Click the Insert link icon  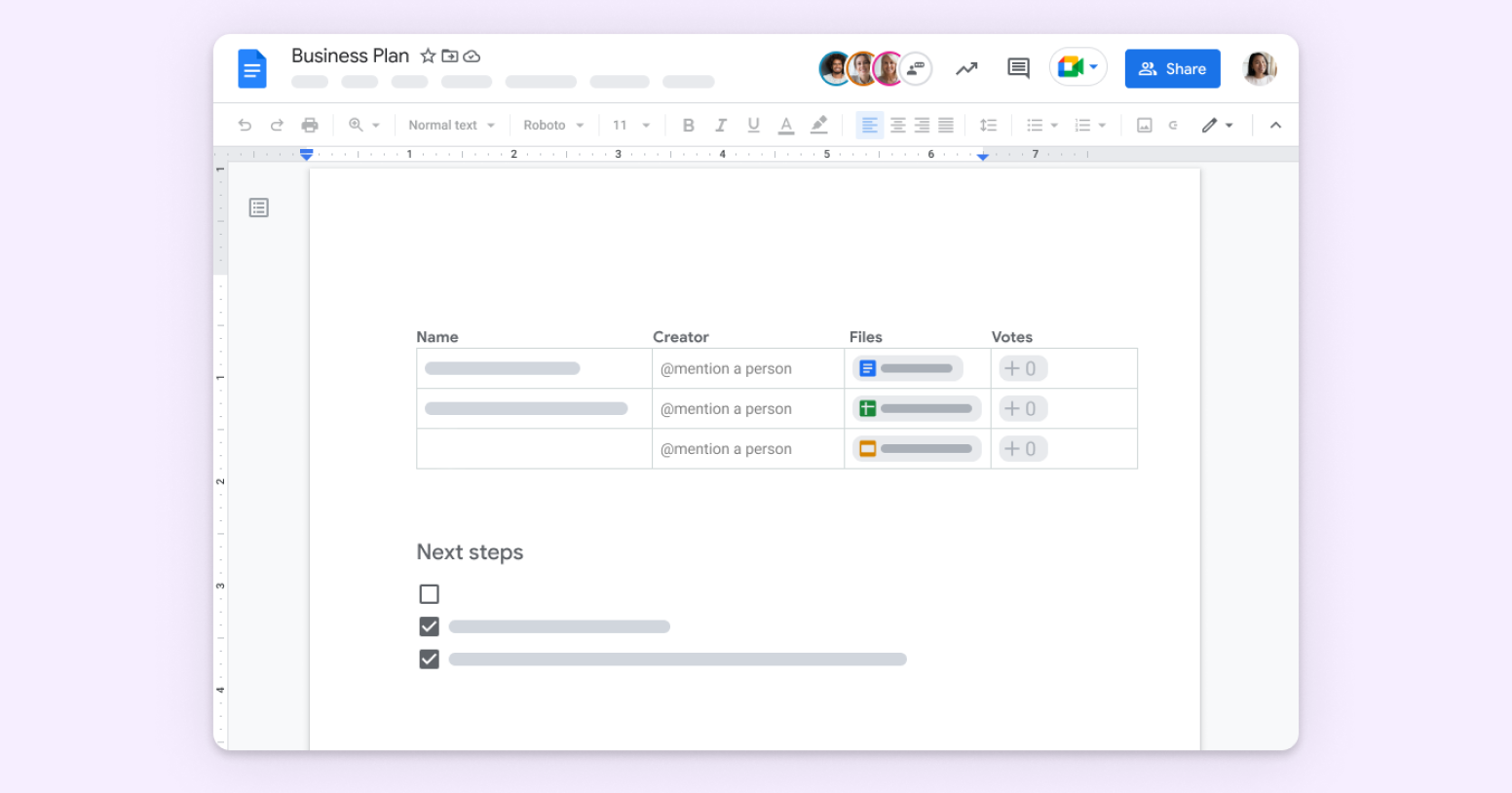click(1173, 125)
